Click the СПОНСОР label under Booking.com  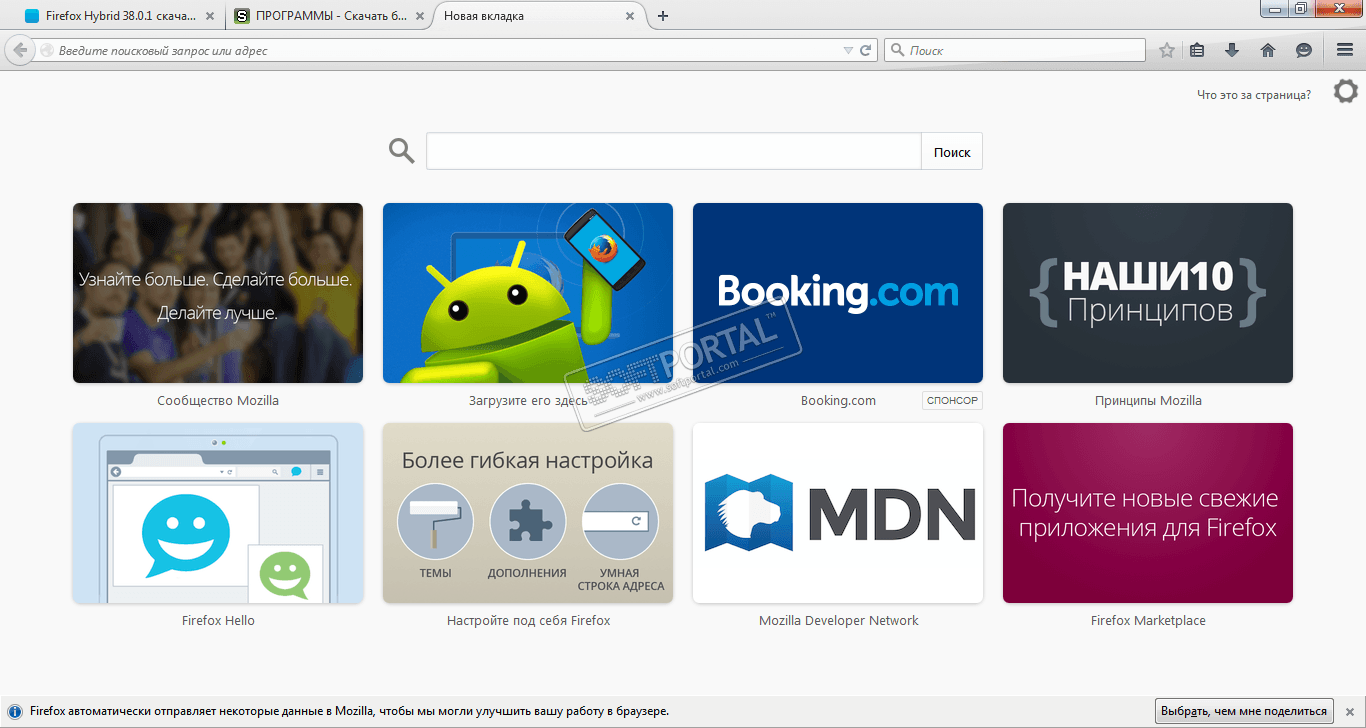[x=952, y=401]
